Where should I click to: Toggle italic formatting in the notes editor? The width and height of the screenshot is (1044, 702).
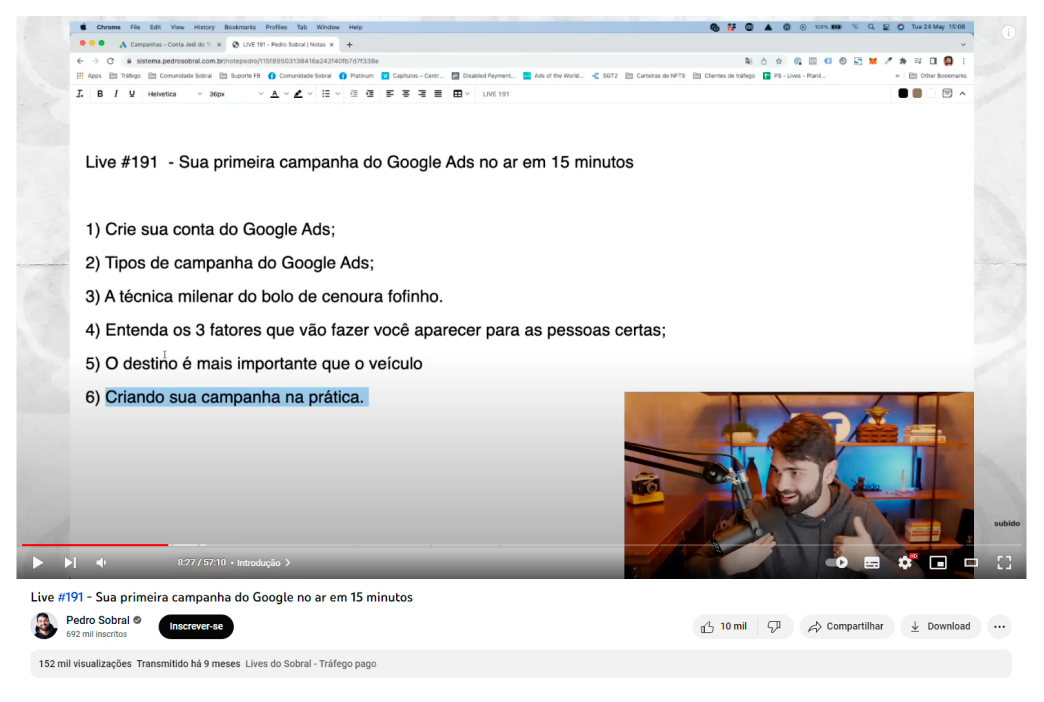click(116, 94)
